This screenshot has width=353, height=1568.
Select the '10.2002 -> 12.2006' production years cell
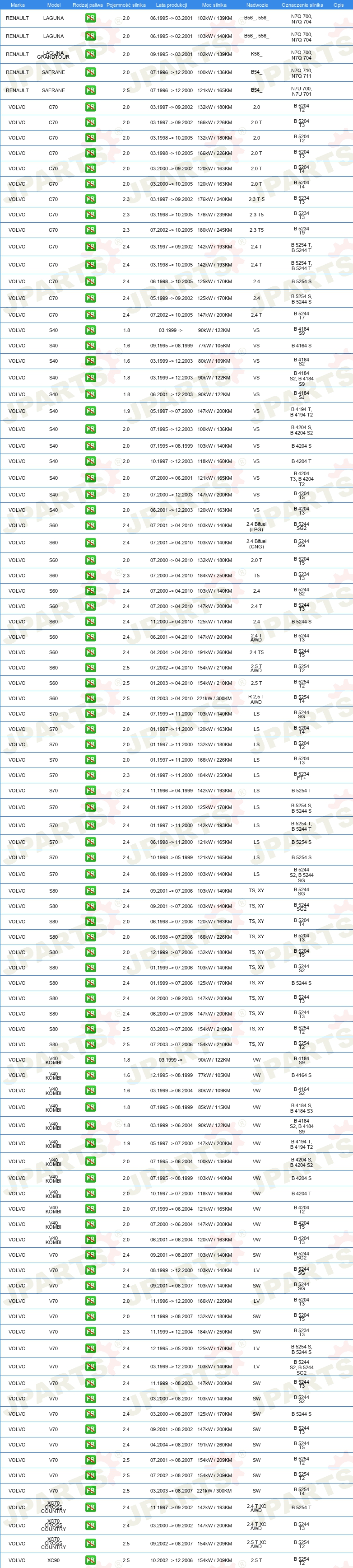click(x=171, y=1561)
